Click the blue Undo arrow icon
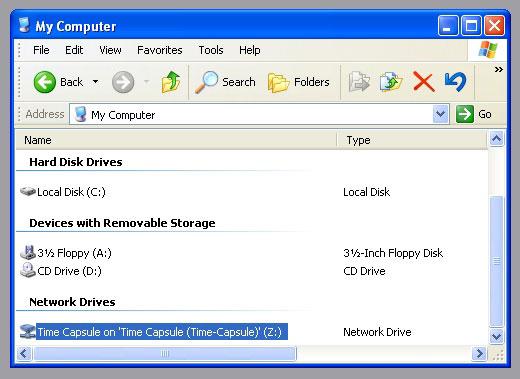This screenshot has width=520, height=379. [x=455, y=82]
